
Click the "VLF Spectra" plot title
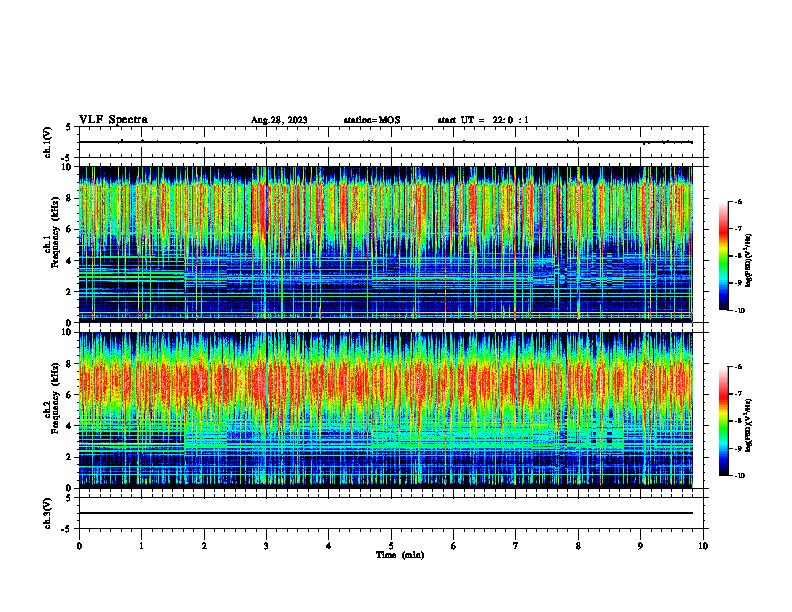coord(113,120)
